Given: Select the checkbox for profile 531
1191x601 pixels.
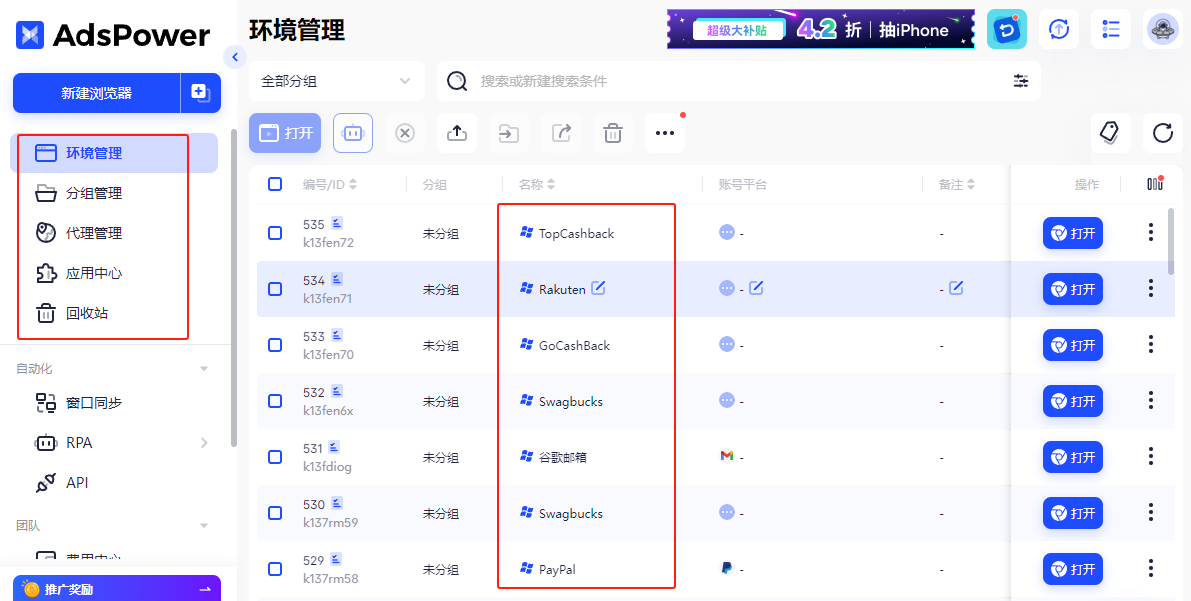Looking at the screenshot, I should pos(275,457).
